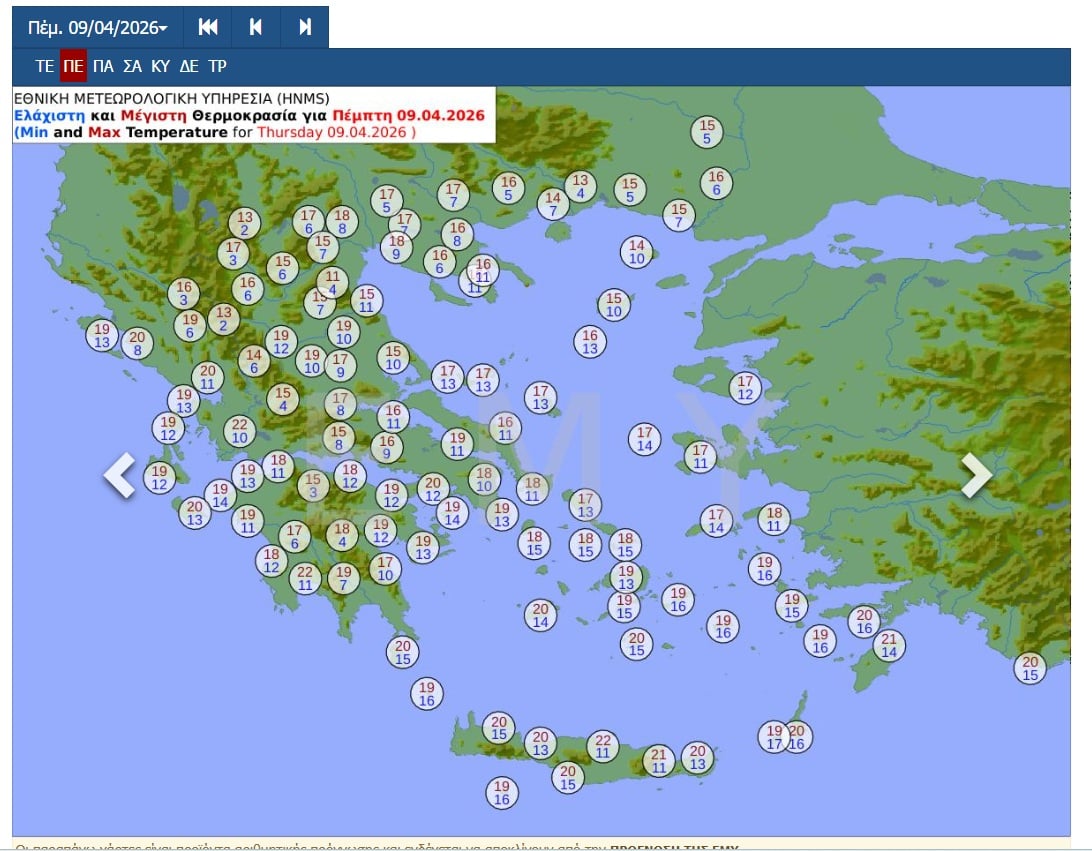Click the right arrow on the map
Viewport: 1092px width, 851px height.
[x=976, y=476]
